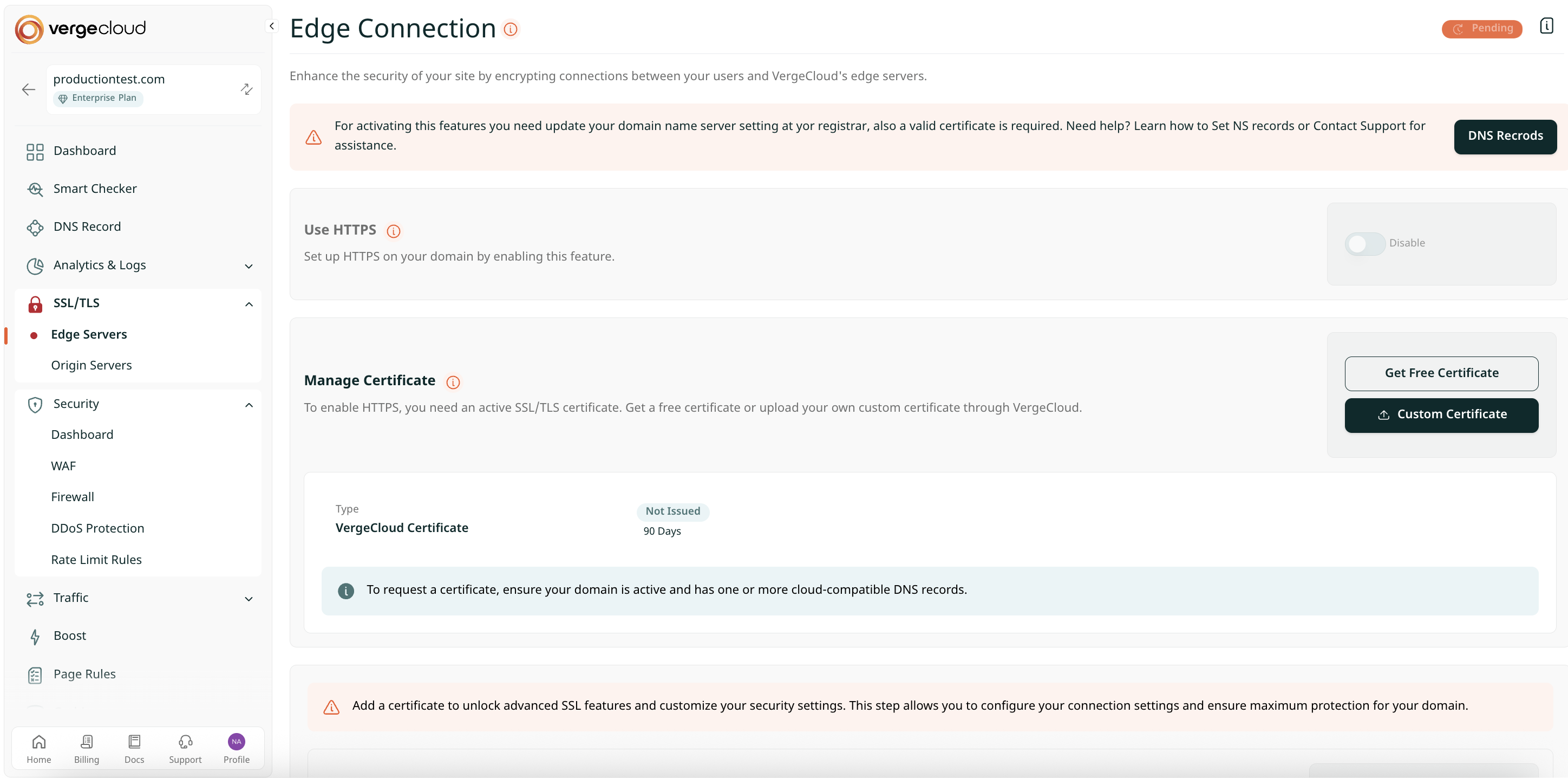Click the info icon next to Use HTTPS
1568x778 pixels.
(393, 231)
